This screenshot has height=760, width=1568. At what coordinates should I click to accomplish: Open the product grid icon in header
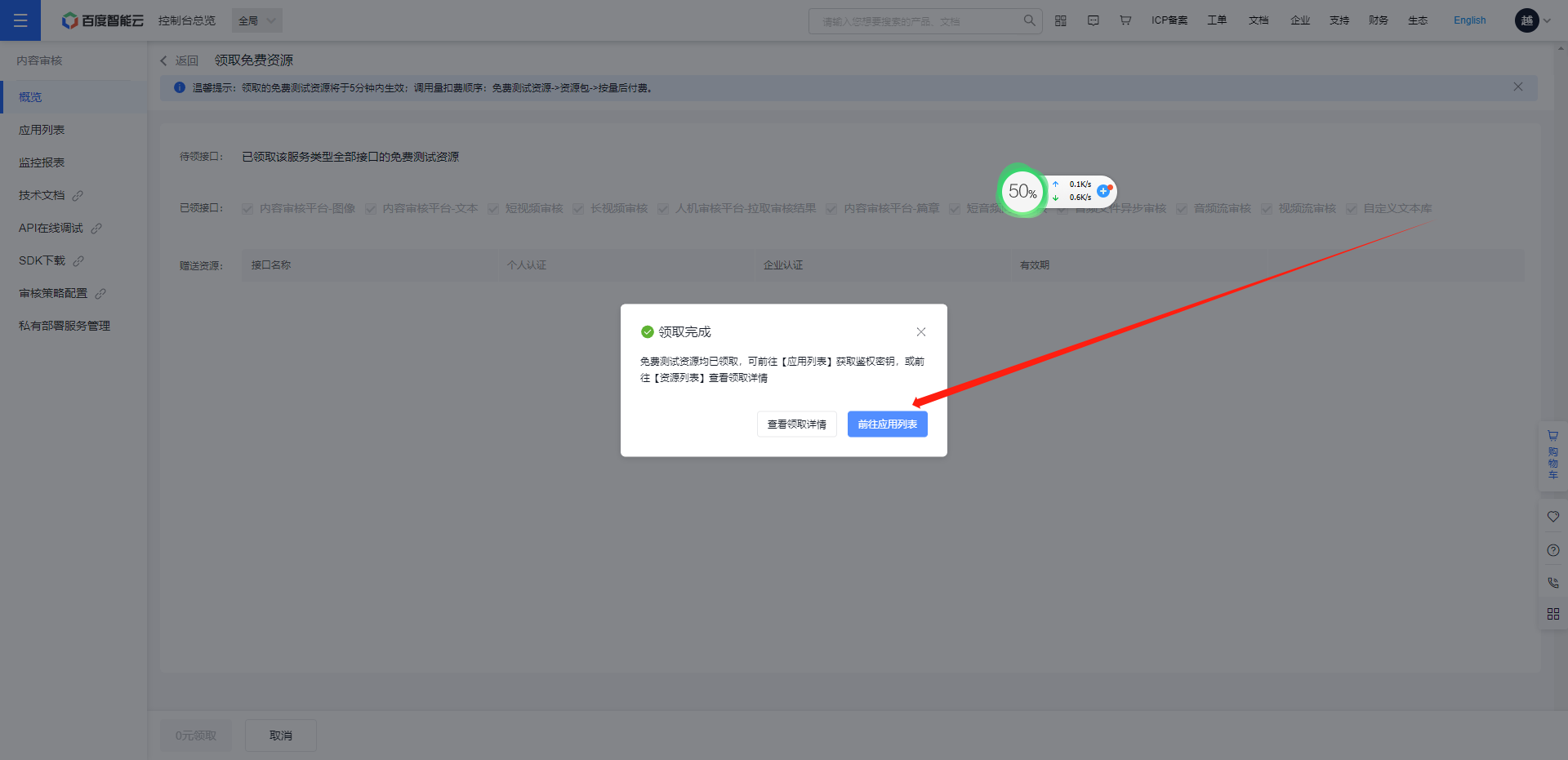pyautogui.click(x=1060, y=20)
